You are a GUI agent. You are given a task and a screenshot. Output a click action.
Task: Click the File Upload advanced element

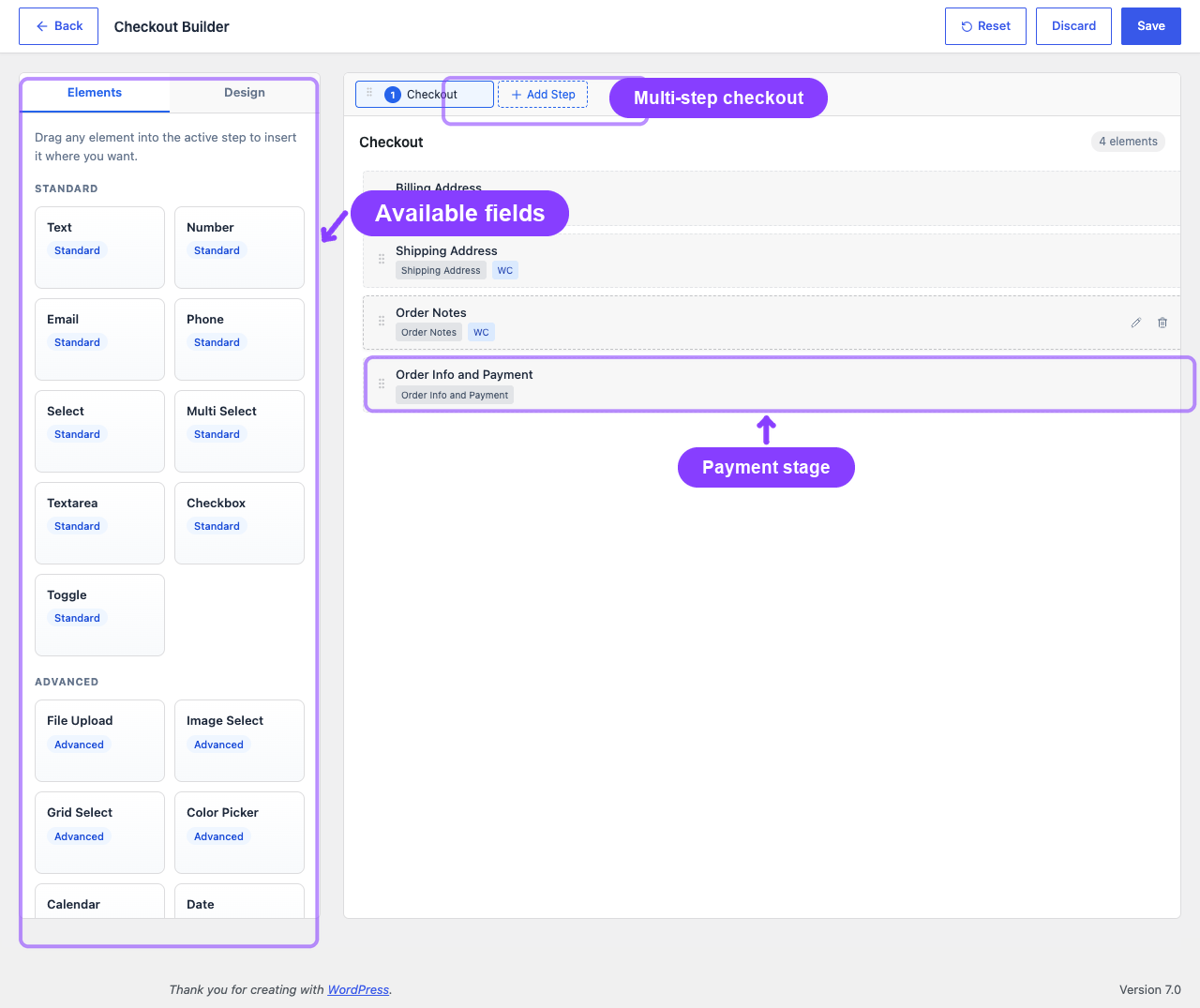coord(99,741)
